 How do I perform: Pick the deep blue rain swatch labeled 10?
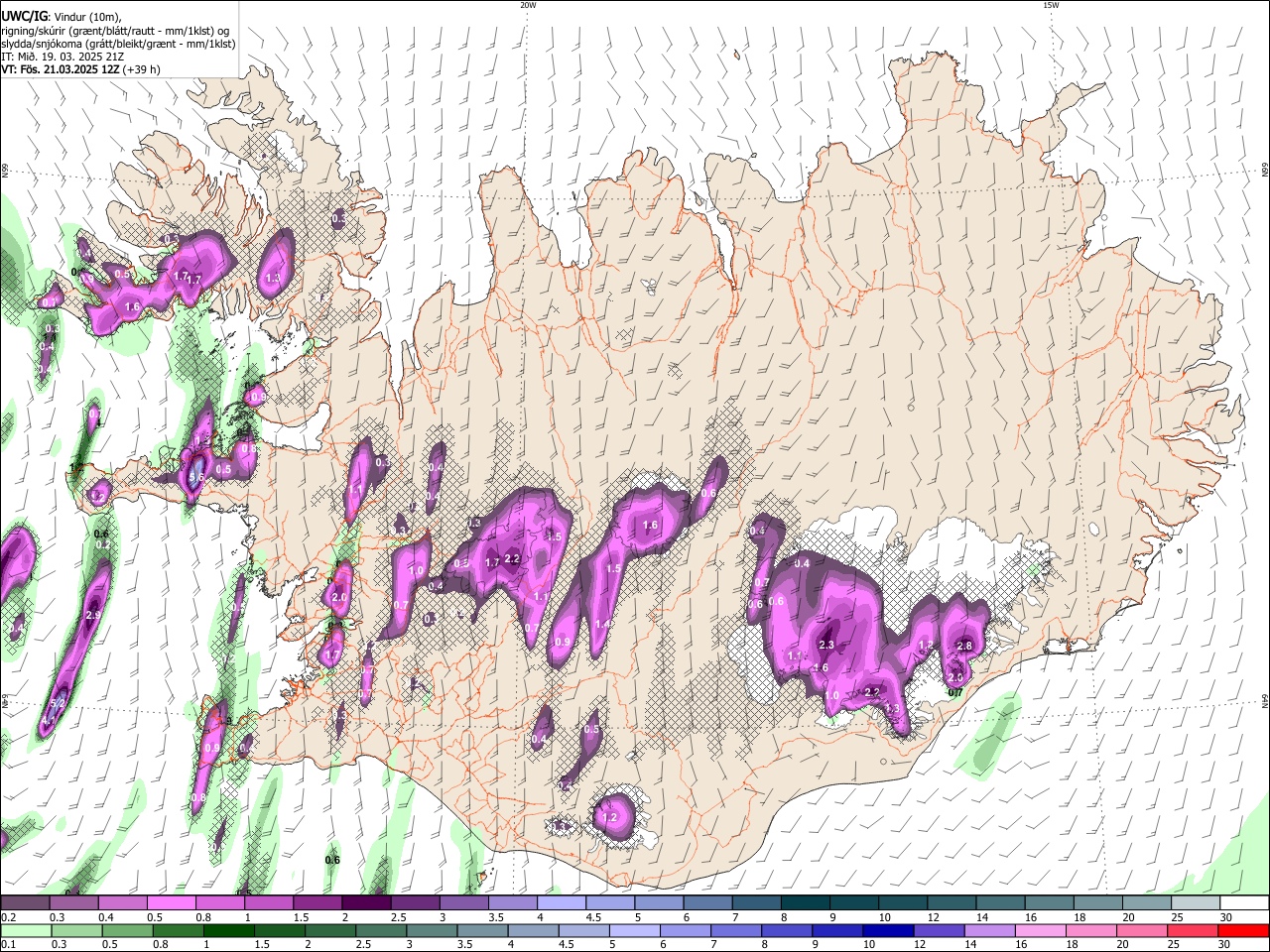[x=889, y=931]
